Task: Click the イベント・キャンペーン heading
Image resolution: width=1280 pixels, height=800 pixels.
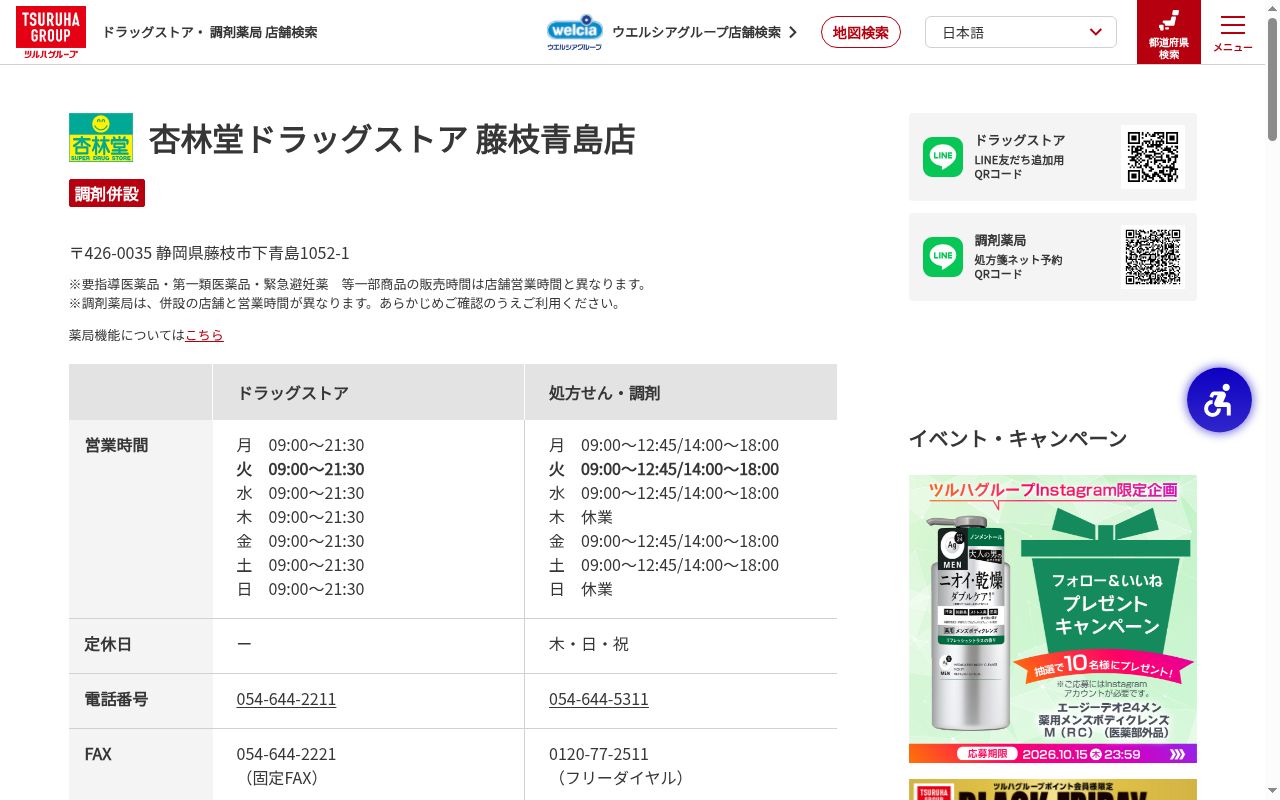Action: [1018, 438]
